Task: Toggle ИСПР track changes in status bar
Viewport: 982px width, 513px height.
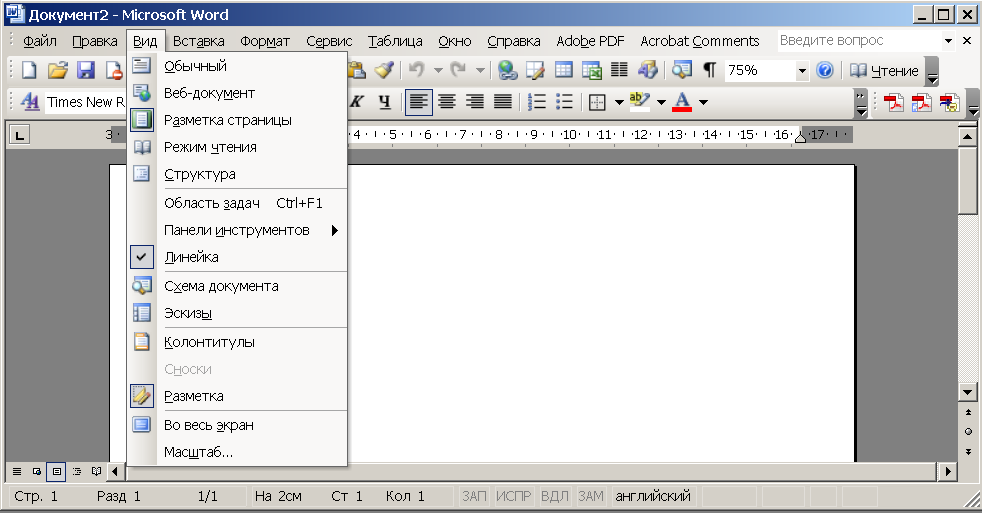Action: point(514,496)
